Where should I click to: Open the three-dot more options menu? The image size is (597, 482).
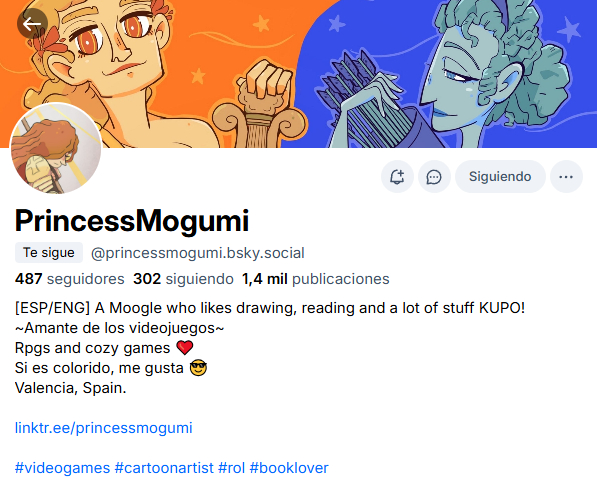coord(566,177)
